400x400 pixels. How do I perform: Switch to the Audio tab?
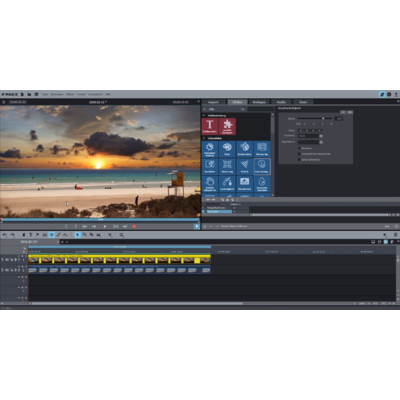281,102
